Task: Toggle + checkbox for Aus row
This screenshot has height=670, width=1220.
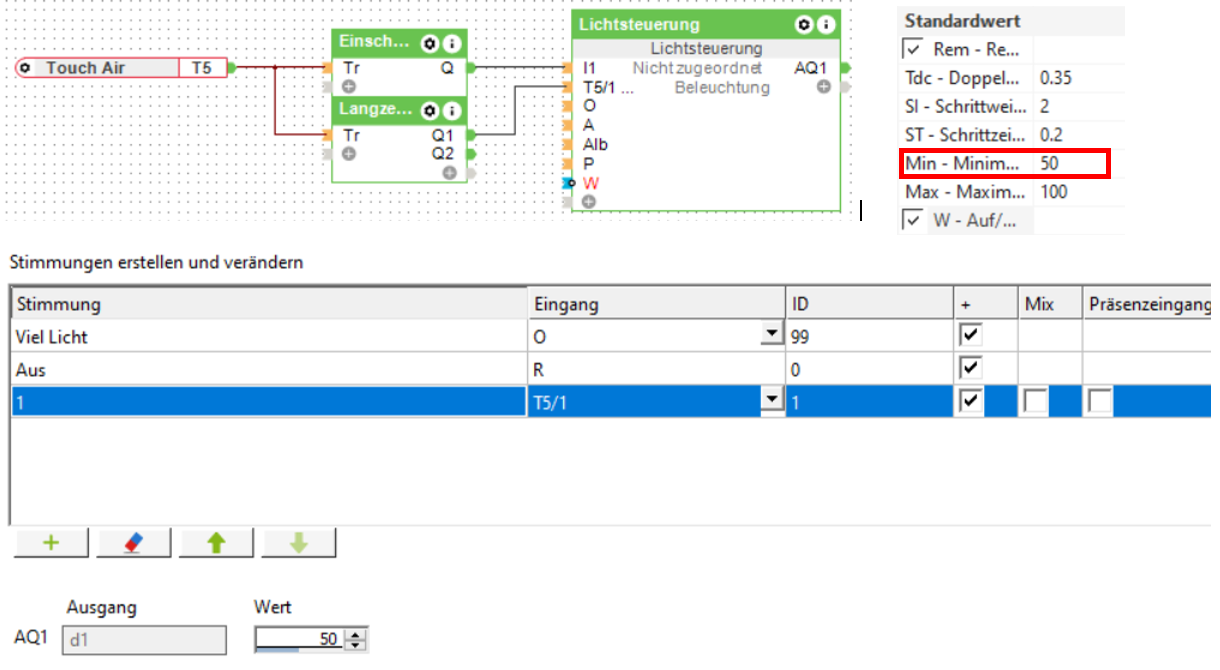Action: (x=969, y=369)
